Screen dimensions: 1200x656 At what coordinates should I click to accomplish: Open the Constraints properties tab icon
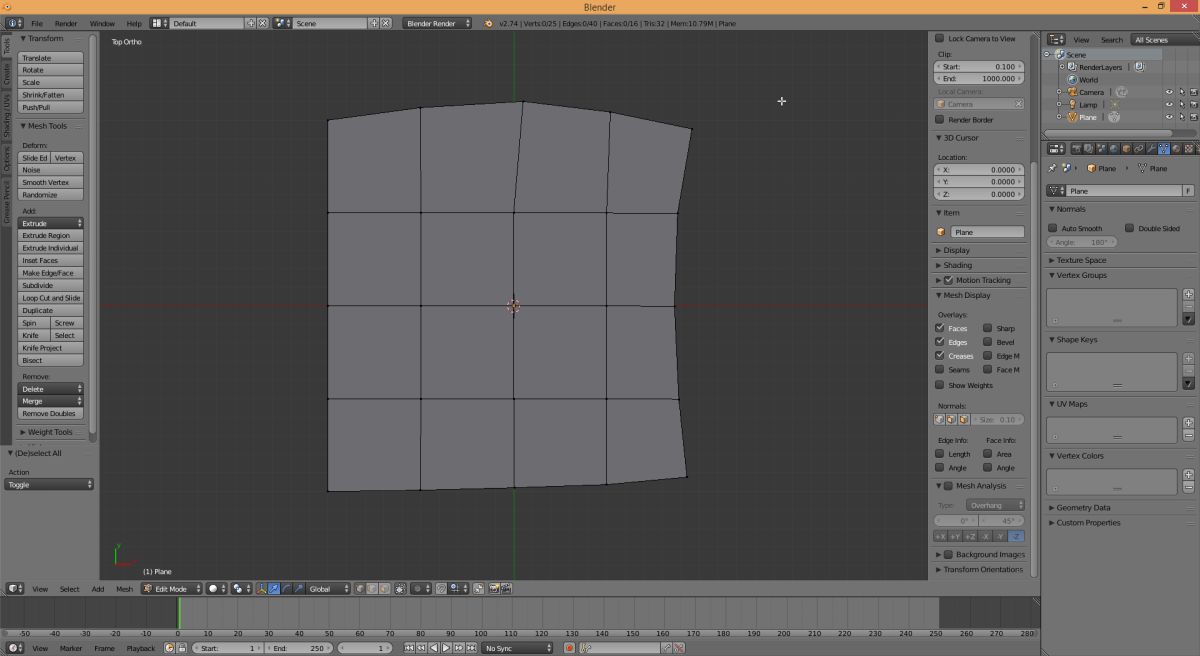point(1139,149)
